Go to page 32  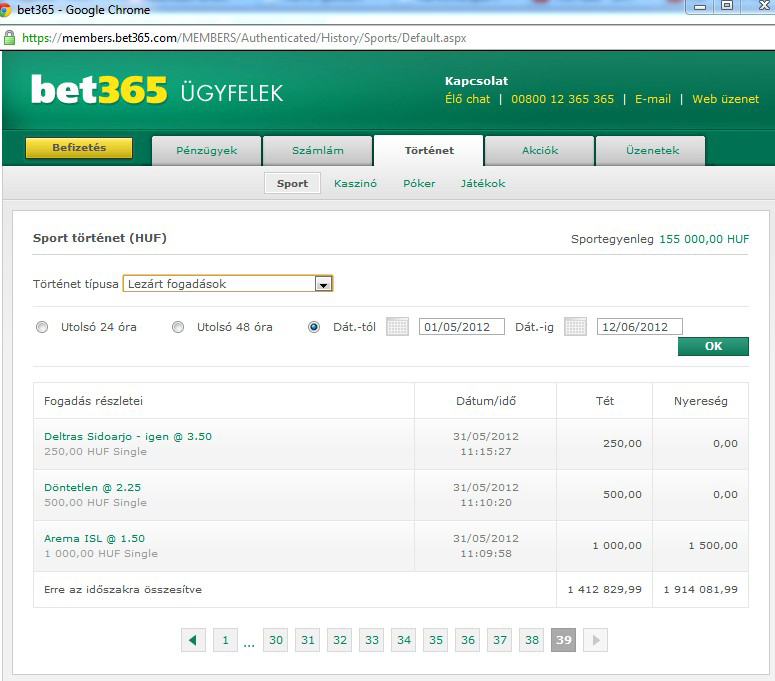340,640
